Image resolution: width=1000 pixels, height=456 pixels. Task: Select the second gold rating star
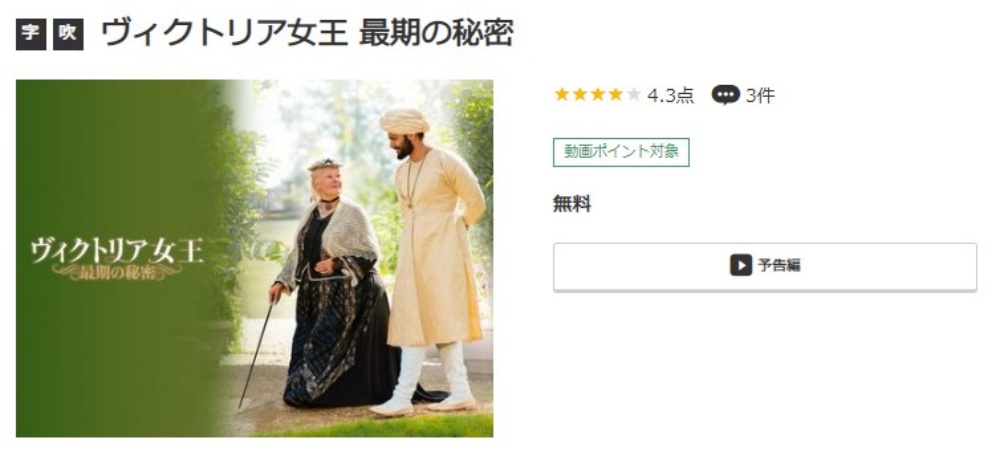(x=580, y=95)
